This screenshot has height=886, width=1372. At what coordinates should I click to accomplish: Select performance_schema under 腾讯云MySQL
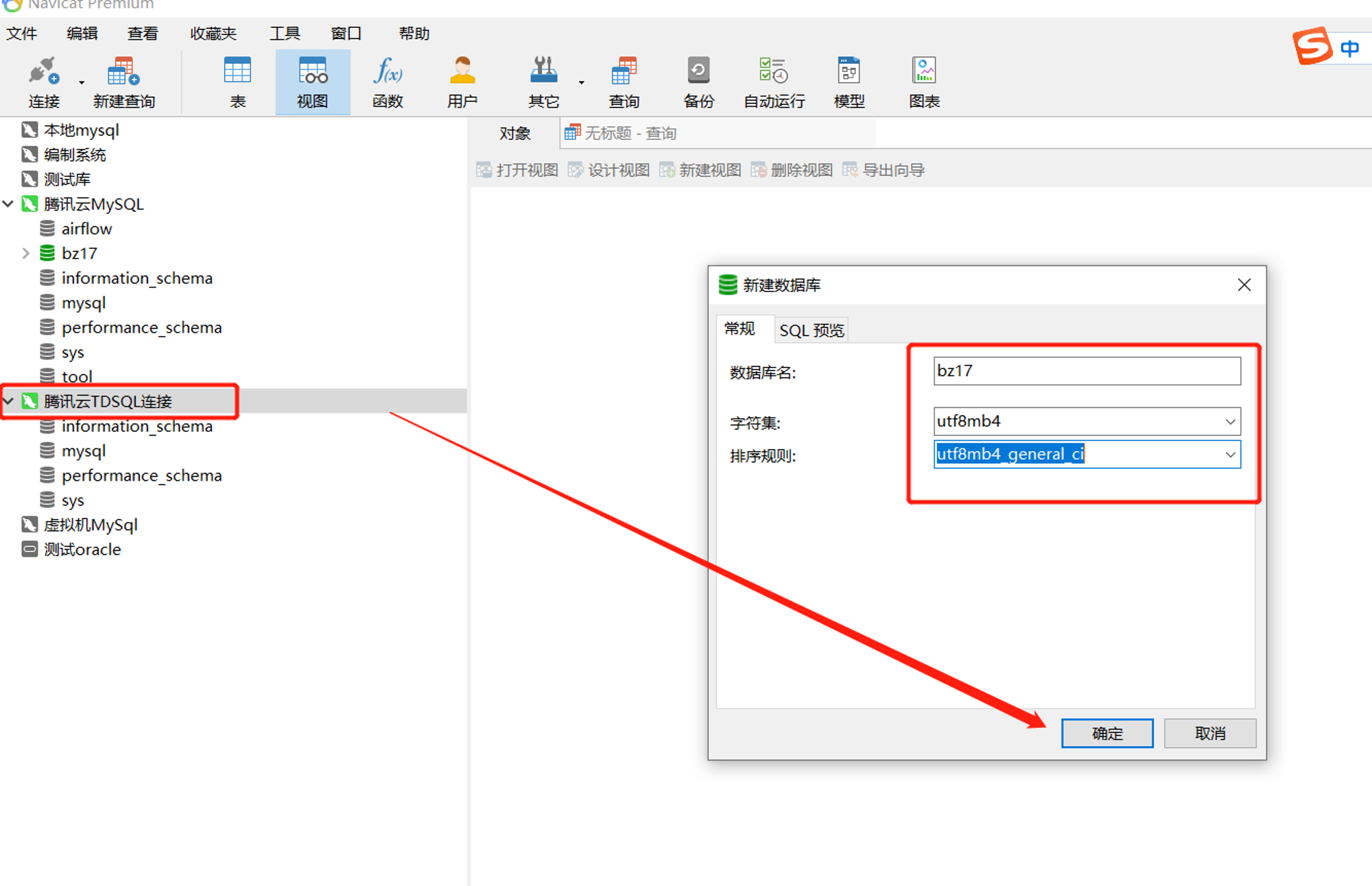click(x=141, y=327)
